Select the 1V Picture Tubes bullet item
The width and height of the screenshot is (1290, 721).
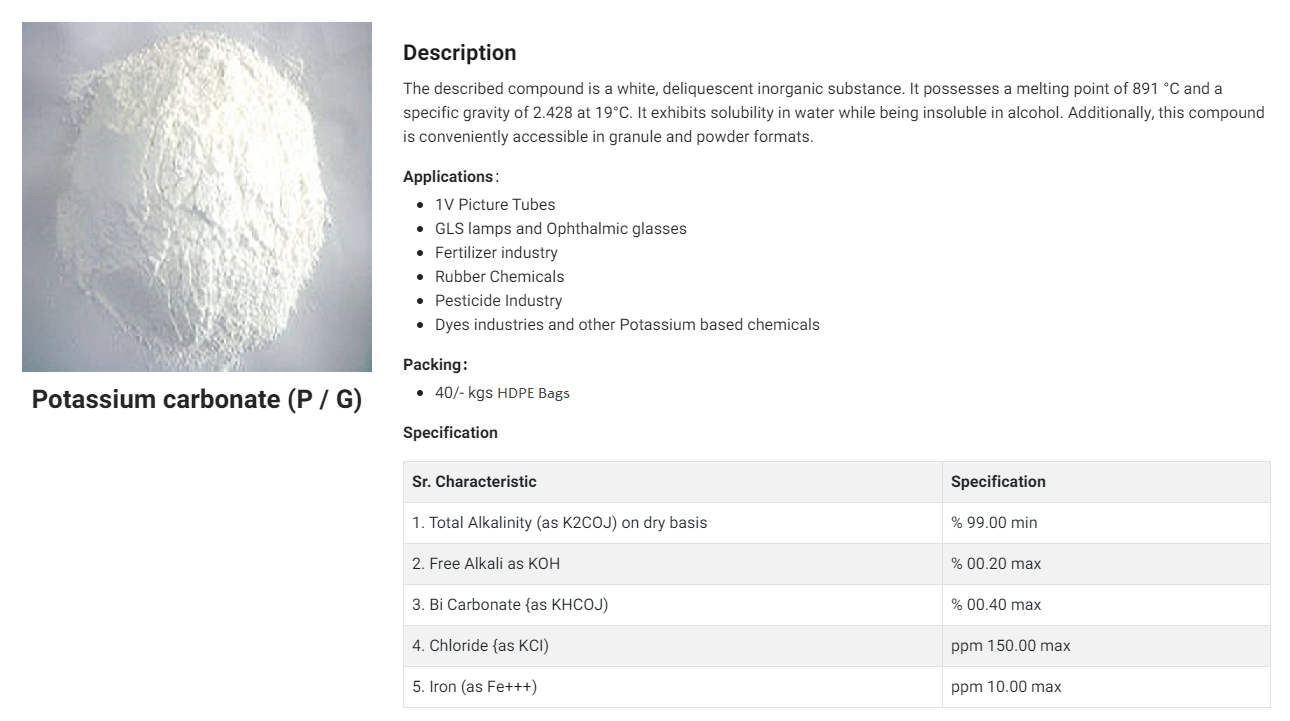point(495,205)
